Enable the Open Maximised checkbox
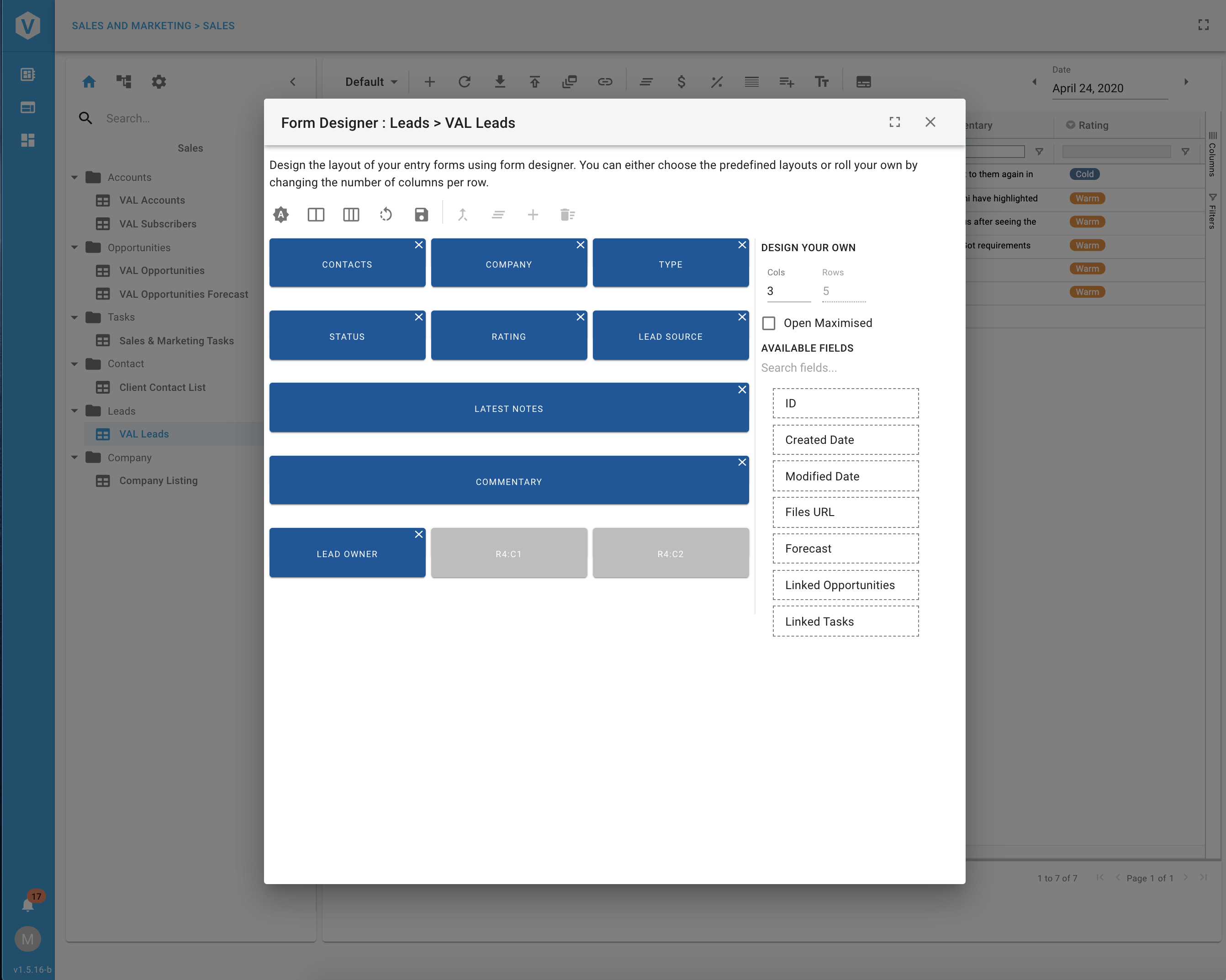 point(769,323)
